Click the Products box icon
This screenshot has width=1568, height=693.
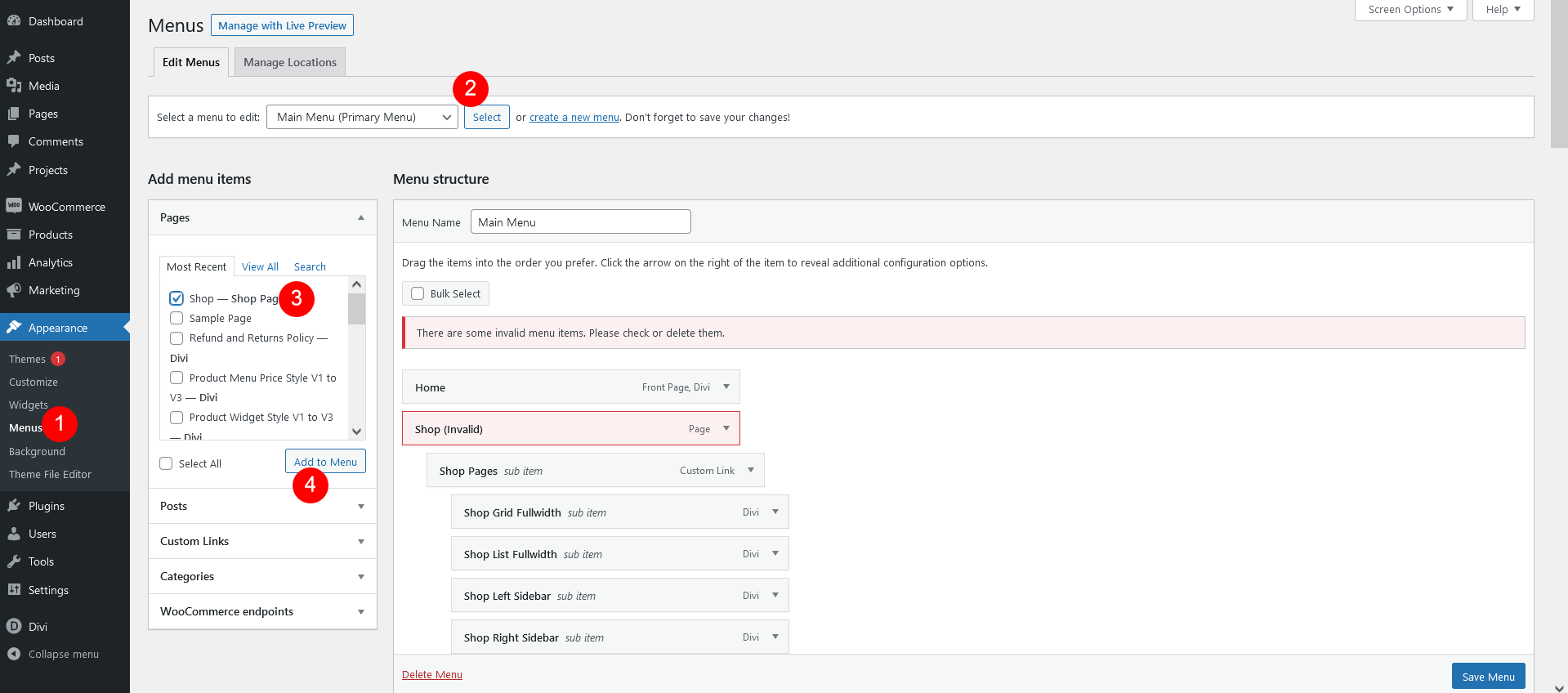tap(14, 235)
